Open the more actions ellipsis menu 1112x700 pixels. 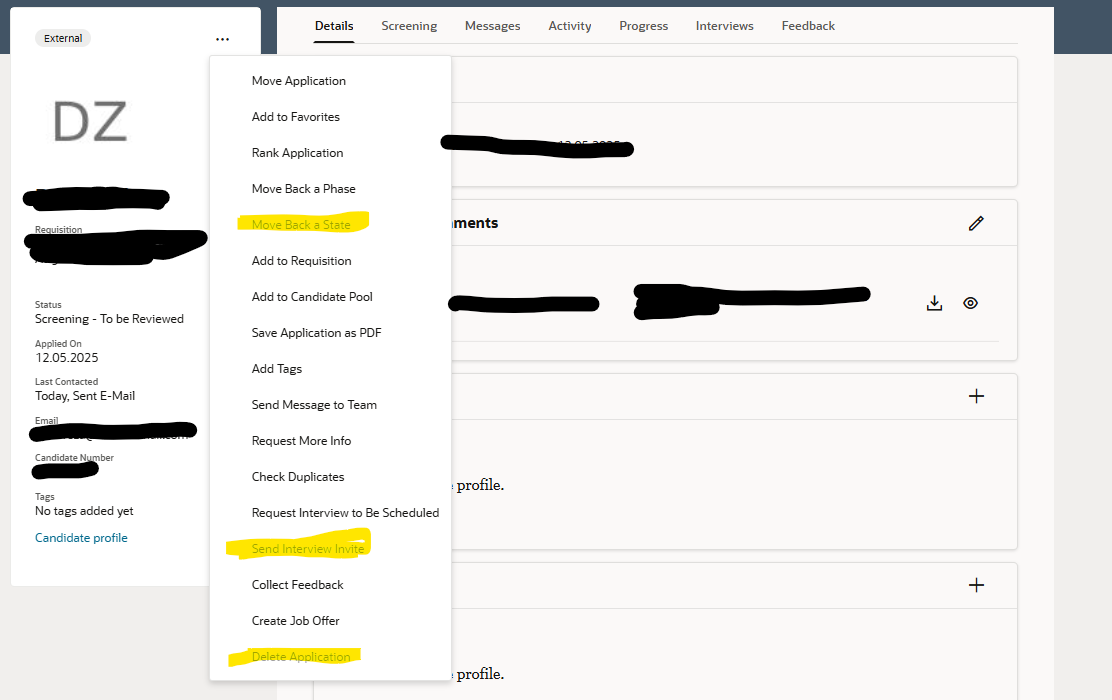(x=222, y=38)
